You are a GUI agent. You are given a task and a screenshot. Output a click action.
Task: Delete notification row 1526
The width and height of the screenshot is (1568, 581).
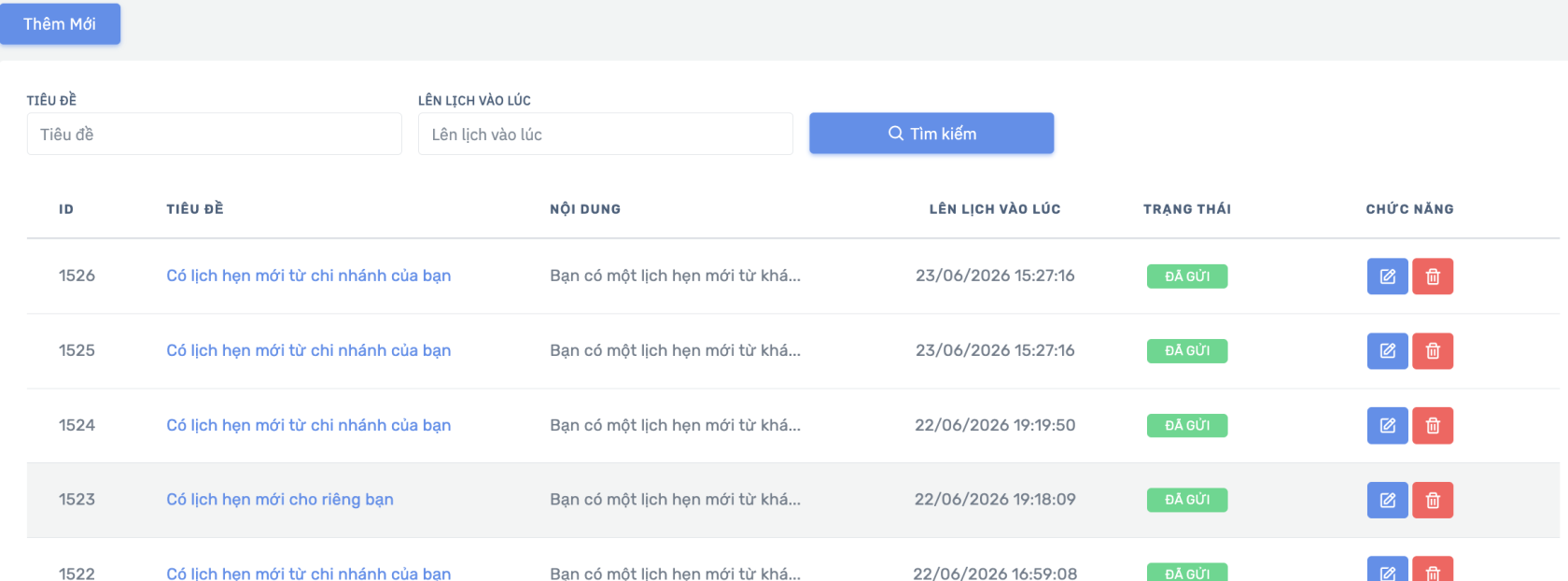(x=1433, y=276)
